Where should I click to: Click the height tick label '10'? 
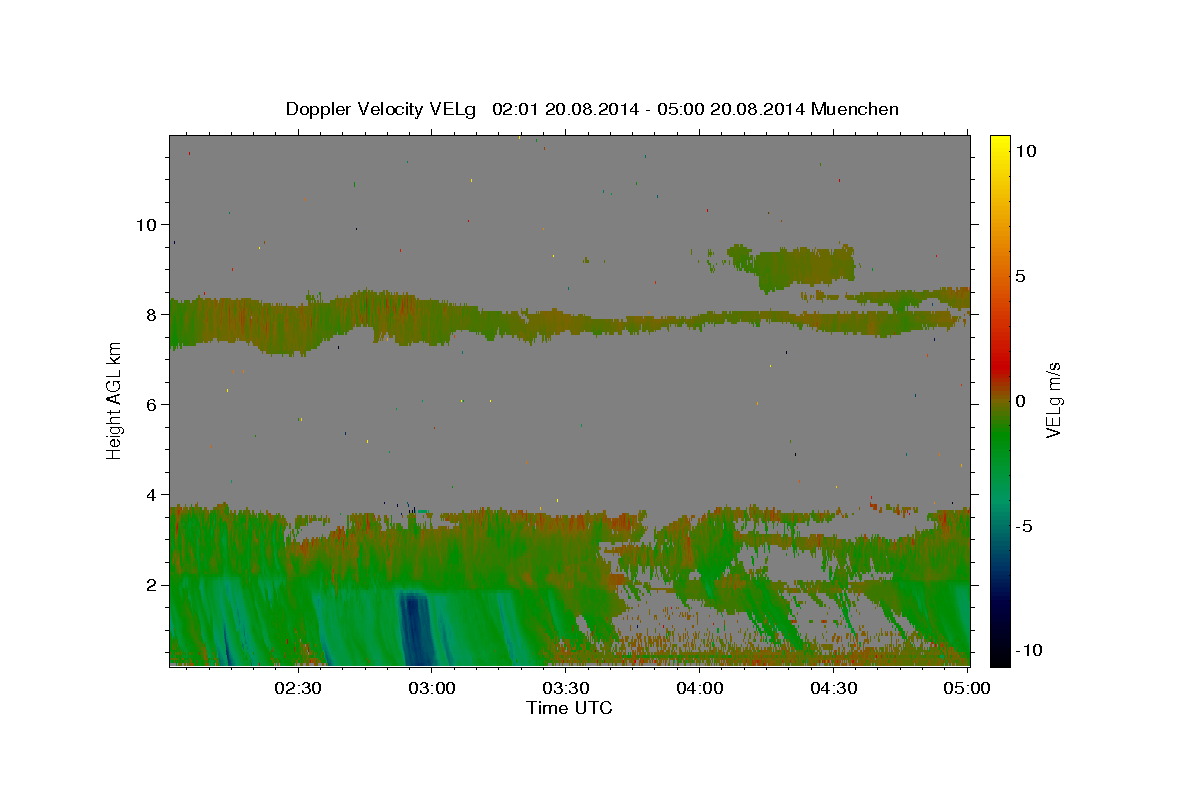(x=145, y=224)
